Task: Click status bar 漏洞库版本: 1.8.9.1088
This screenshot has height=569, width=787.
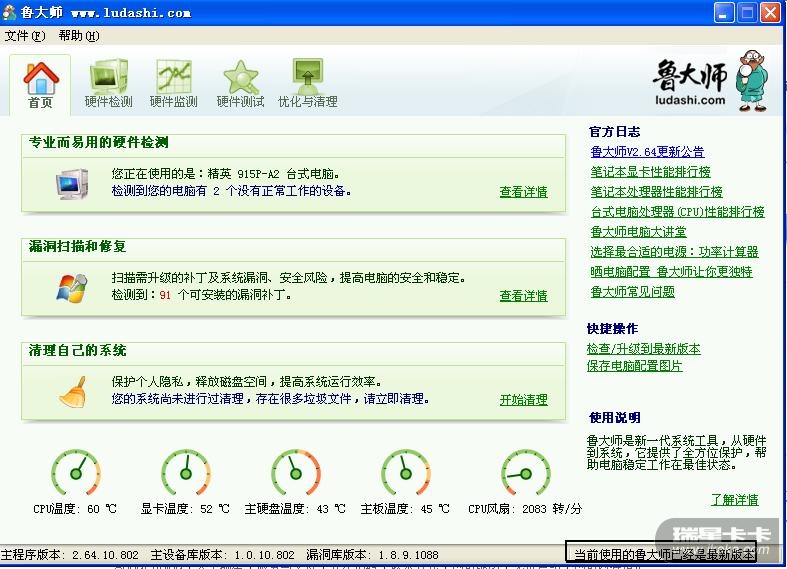Action: tap(372, 555)
